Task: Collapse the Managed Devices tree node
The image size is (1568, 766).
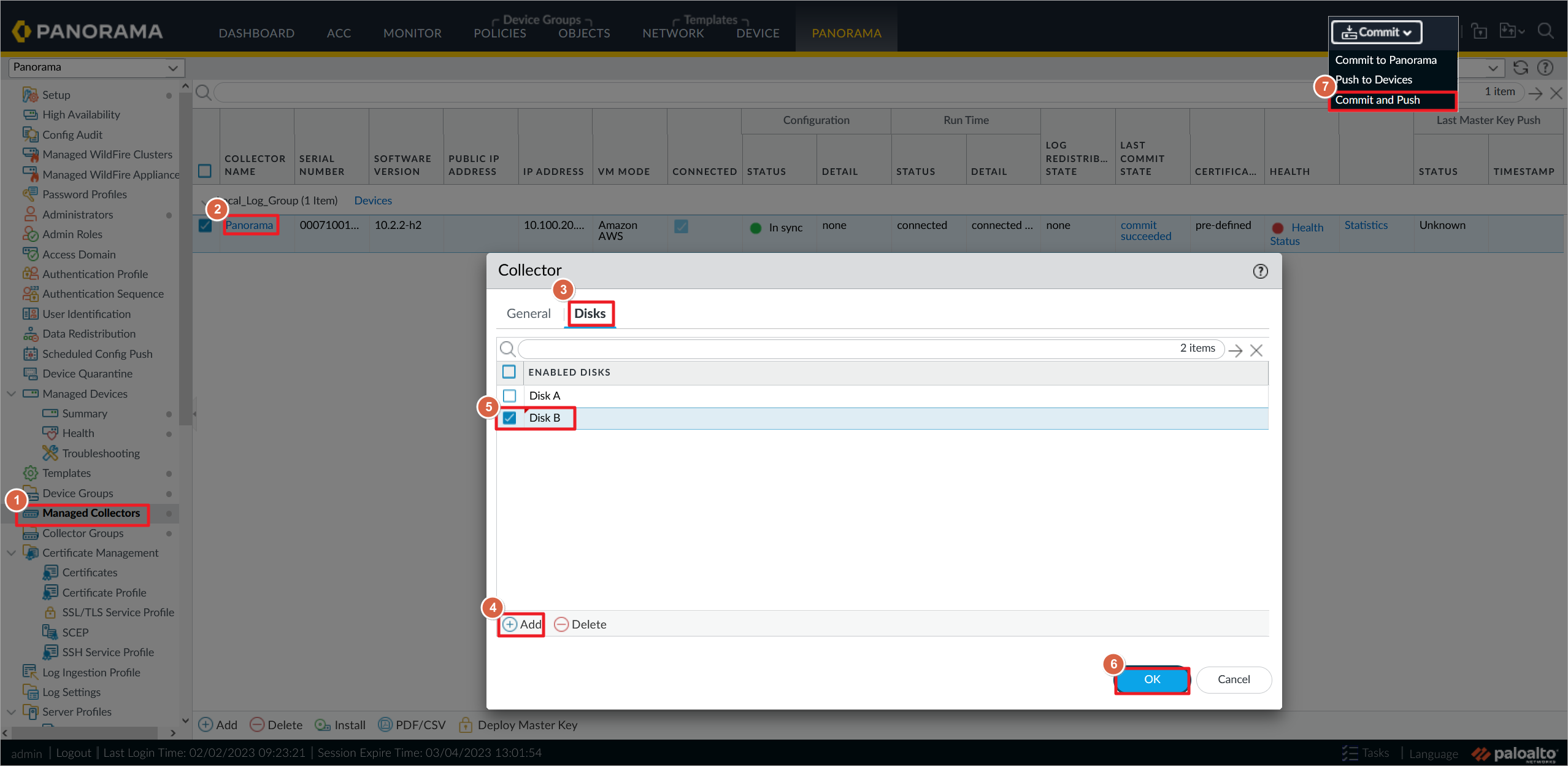Action: (x=11, y=393)
